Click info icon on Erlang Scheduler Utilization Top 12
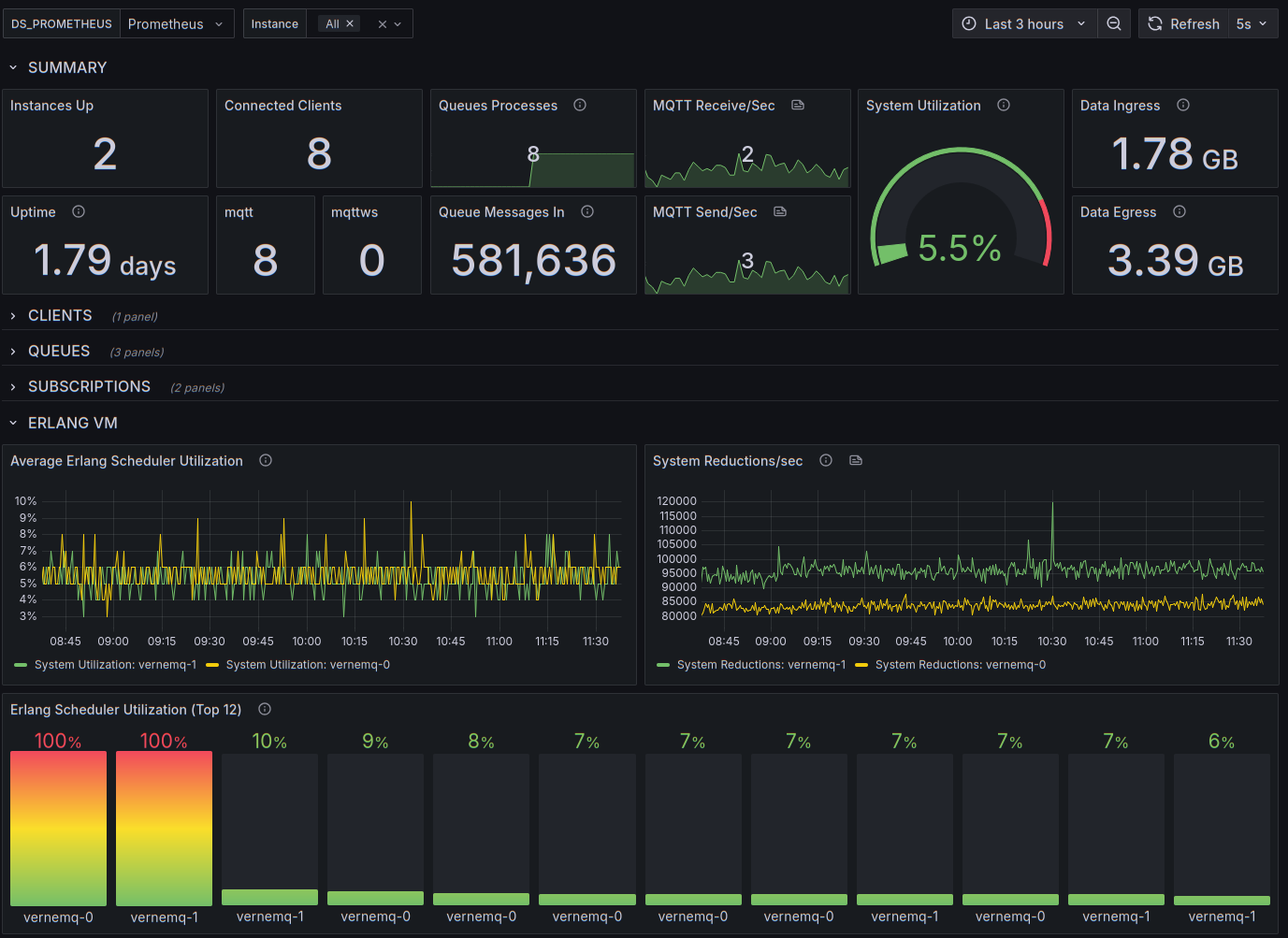The height and width of the screenshot is (938, 1288). [265, 709]
